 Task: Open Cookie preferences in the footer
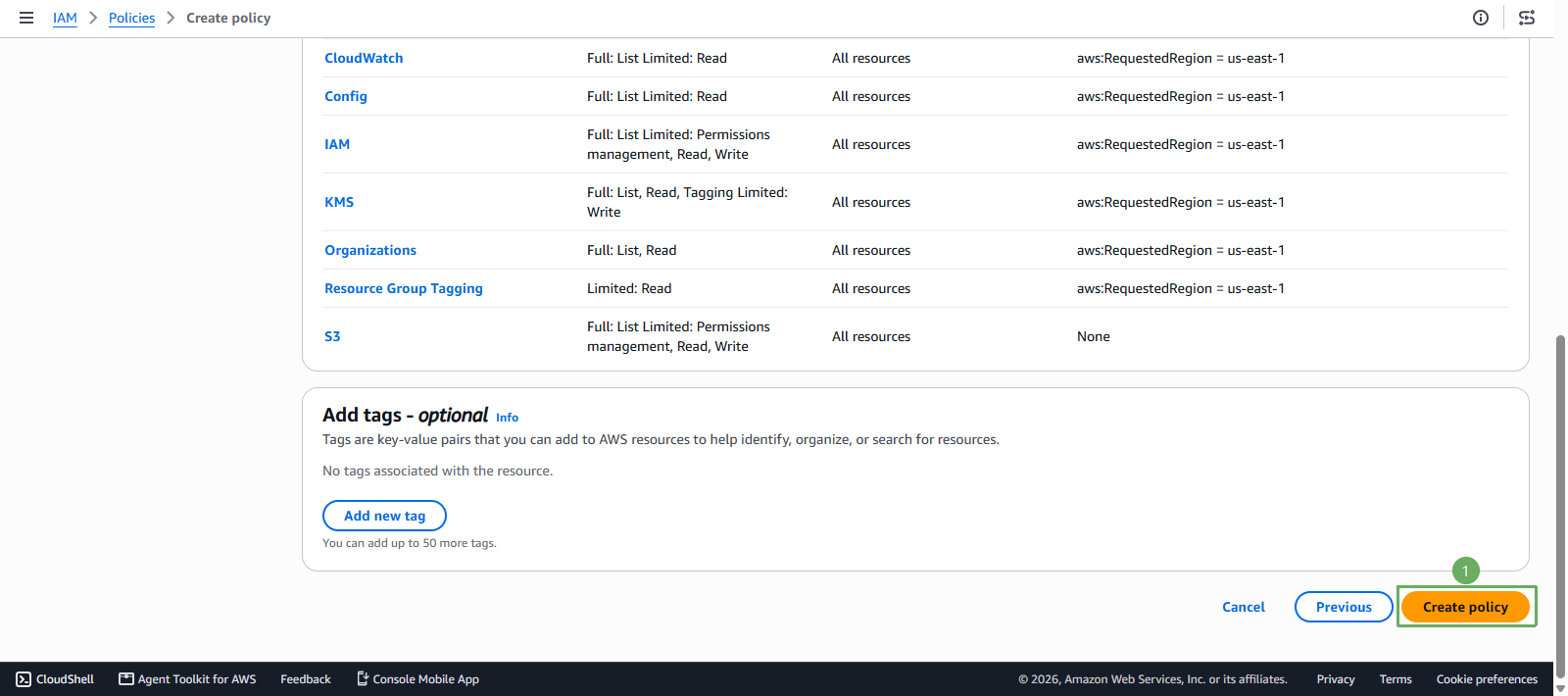[x=1487, y=679]
